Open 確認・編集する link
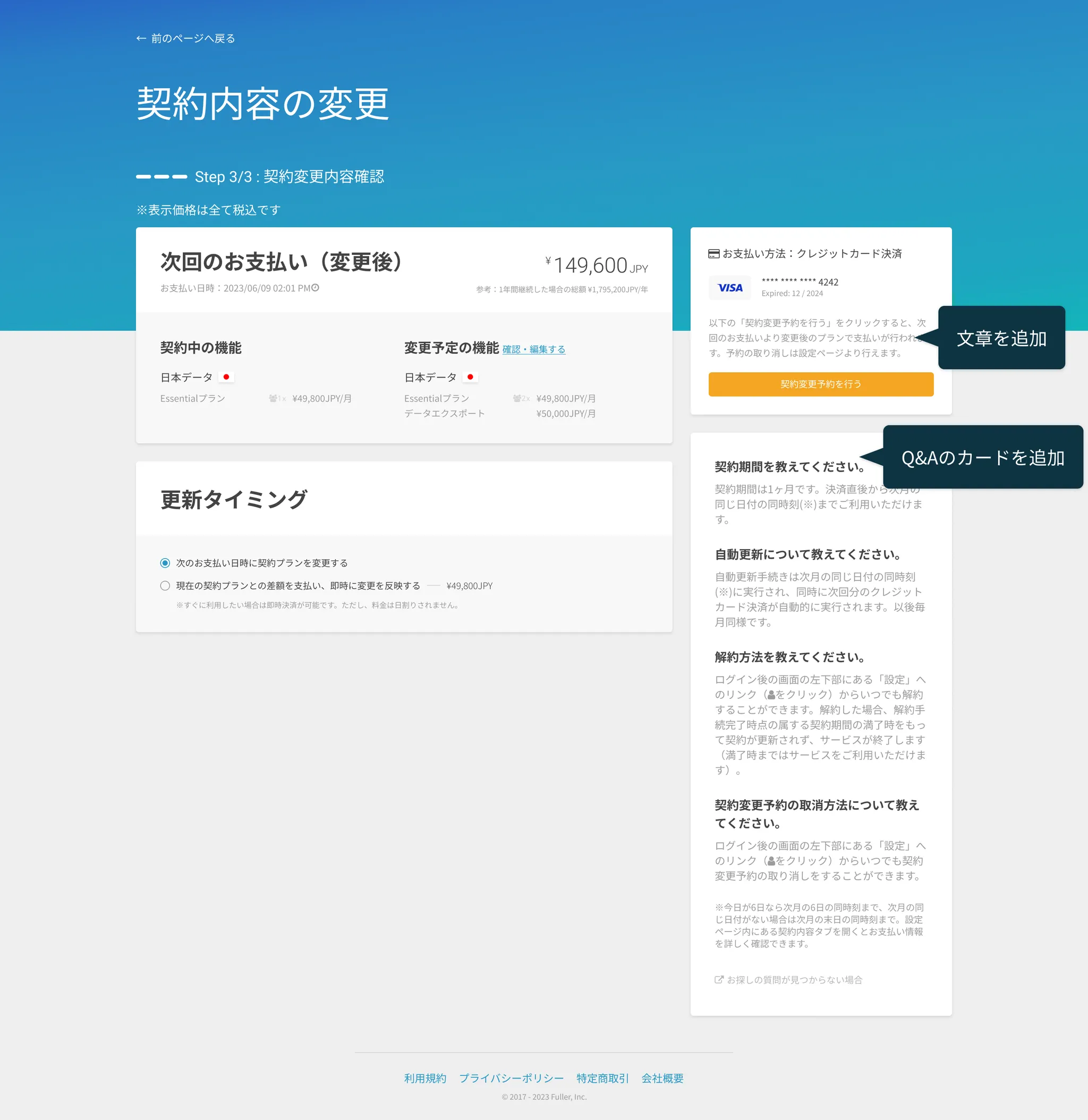The image size is (1088, 1120). pyautogui.click(x=533, y=349)
